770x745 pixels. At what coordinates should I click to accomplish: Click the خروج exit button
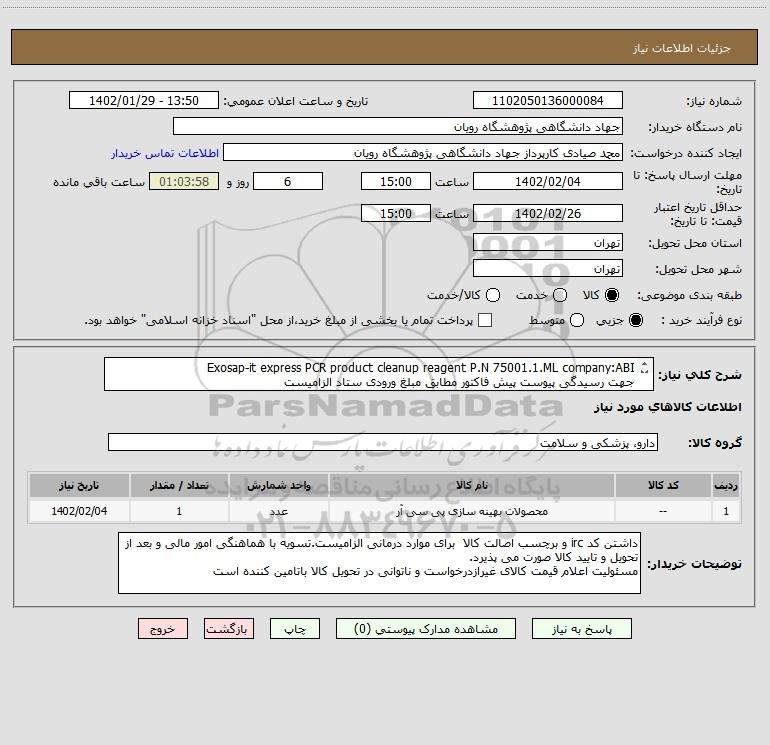[163, 629]
